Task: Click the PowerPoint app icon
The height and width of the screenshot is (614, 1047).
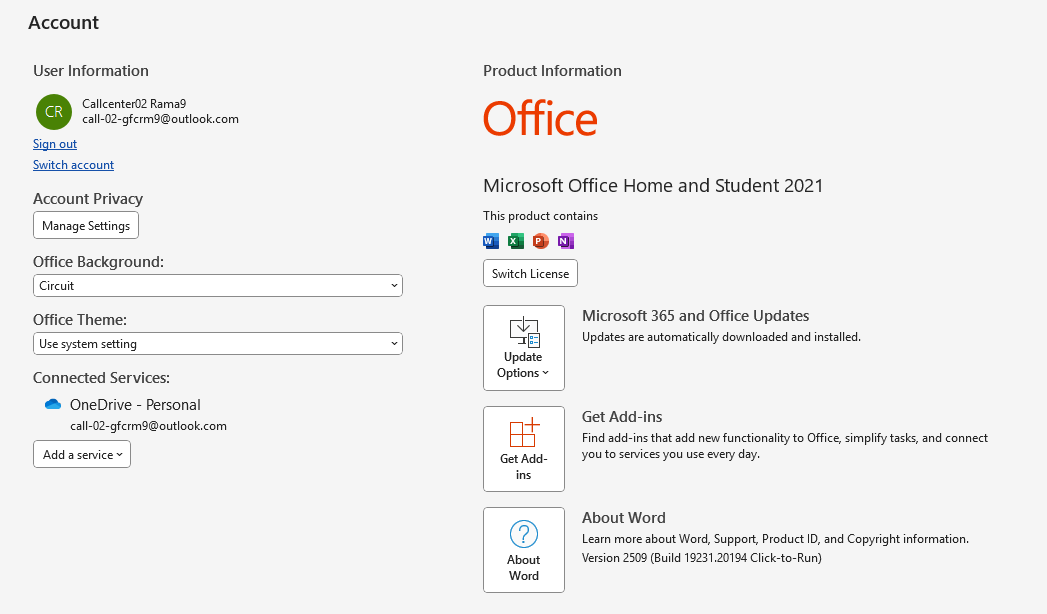Action: (x=541, y=241)
